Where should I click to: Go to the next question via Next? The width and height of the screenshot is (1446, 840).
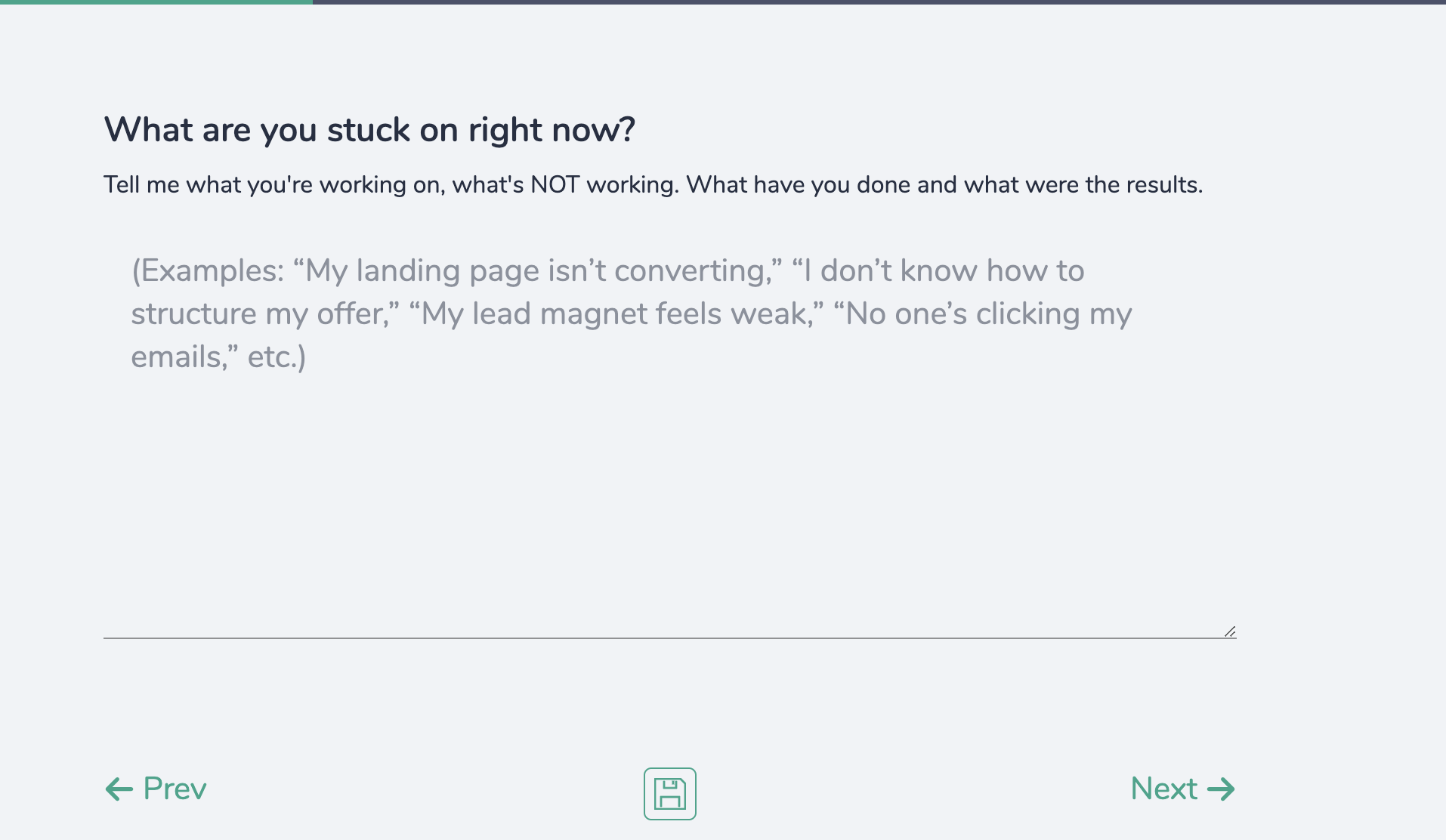(x=1165, y=789)
